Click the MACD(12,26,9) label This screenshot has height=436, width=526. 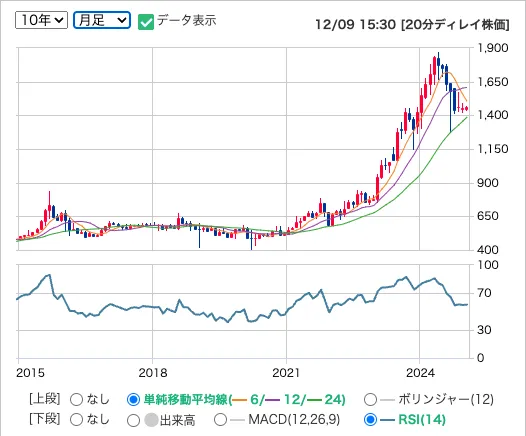pyautogui.click(x=294, y=420)
